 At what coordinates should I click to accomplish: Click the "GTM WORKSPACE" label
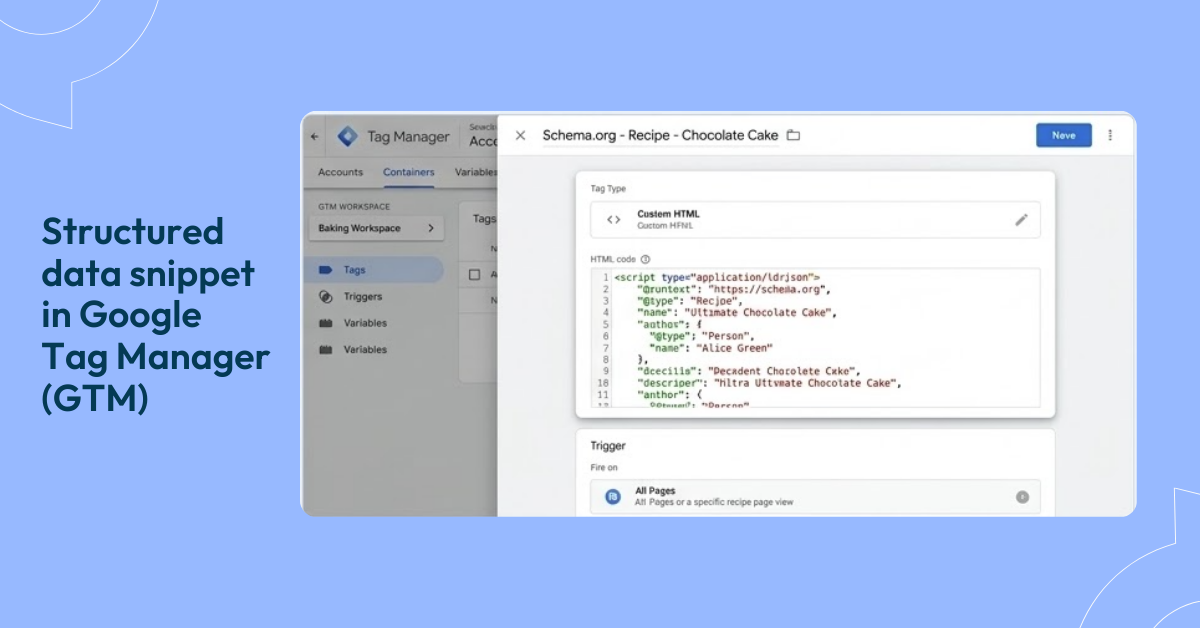click(354, 207)
